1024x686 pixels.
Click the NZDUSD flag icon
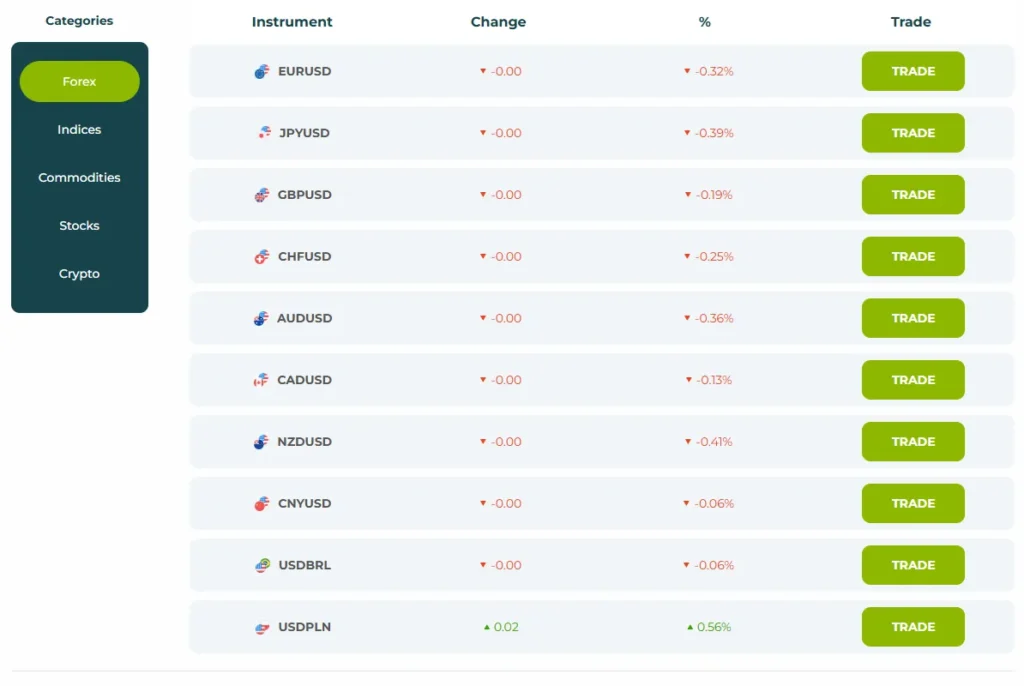[262, 441]
